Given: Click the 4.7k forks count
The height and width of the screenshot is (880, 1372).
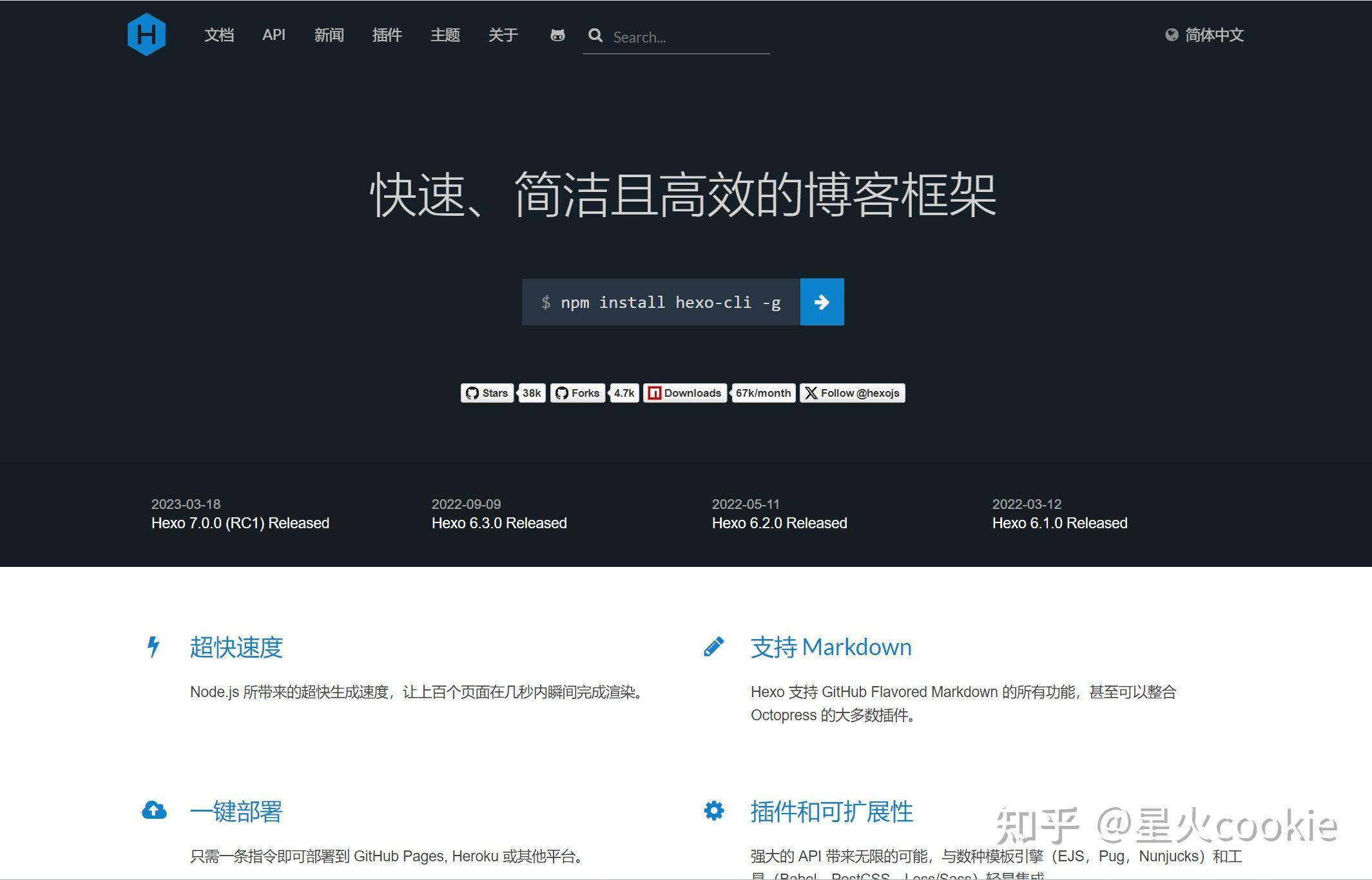Looking at the screenshot, I should [624, 393].
